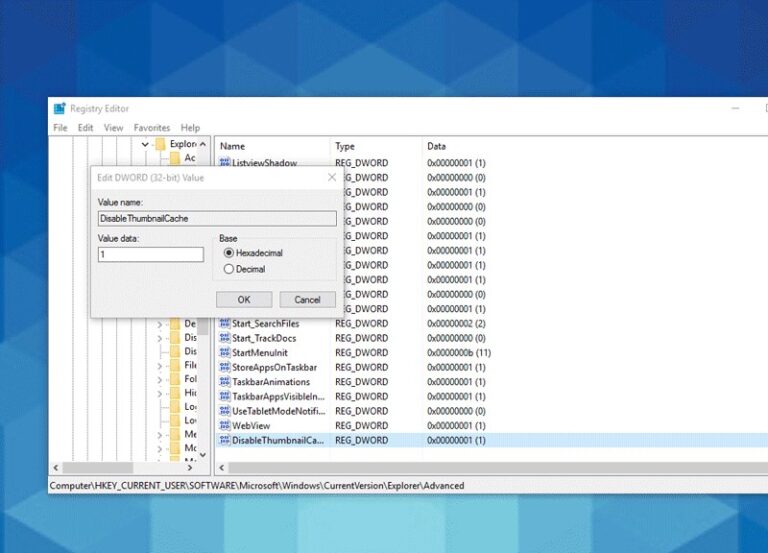Viewport: 768px width, 553px height.
Task: Expand the 'Me' key in the tree
Action: 160,435
